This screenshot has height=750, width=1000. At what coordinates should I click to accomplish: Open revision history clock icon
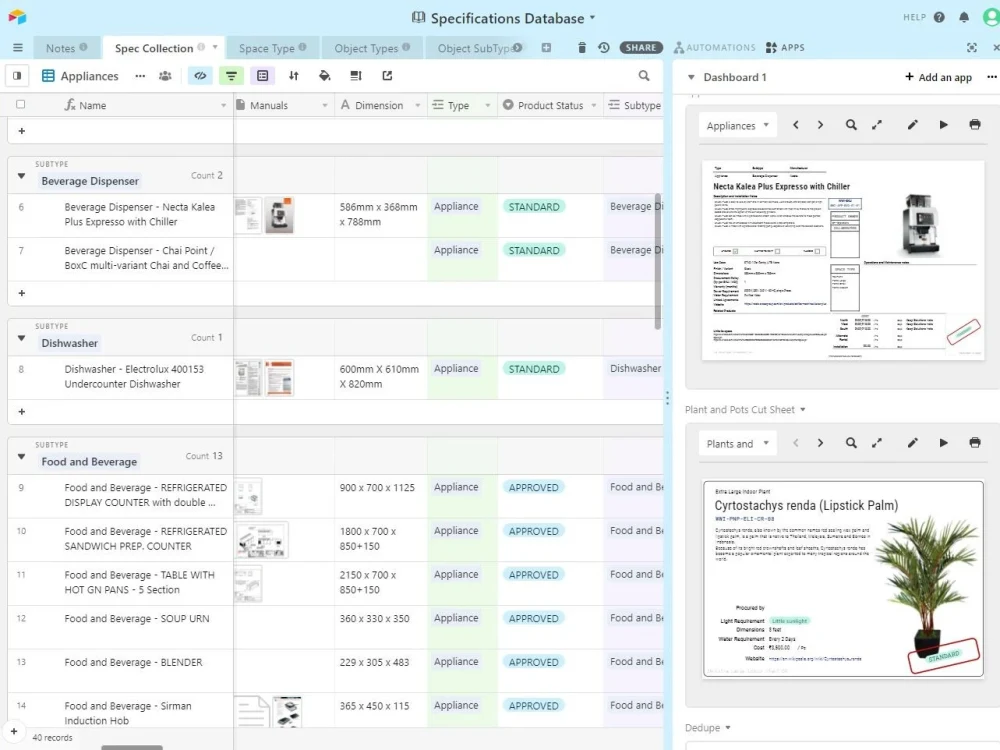[604, 48]
